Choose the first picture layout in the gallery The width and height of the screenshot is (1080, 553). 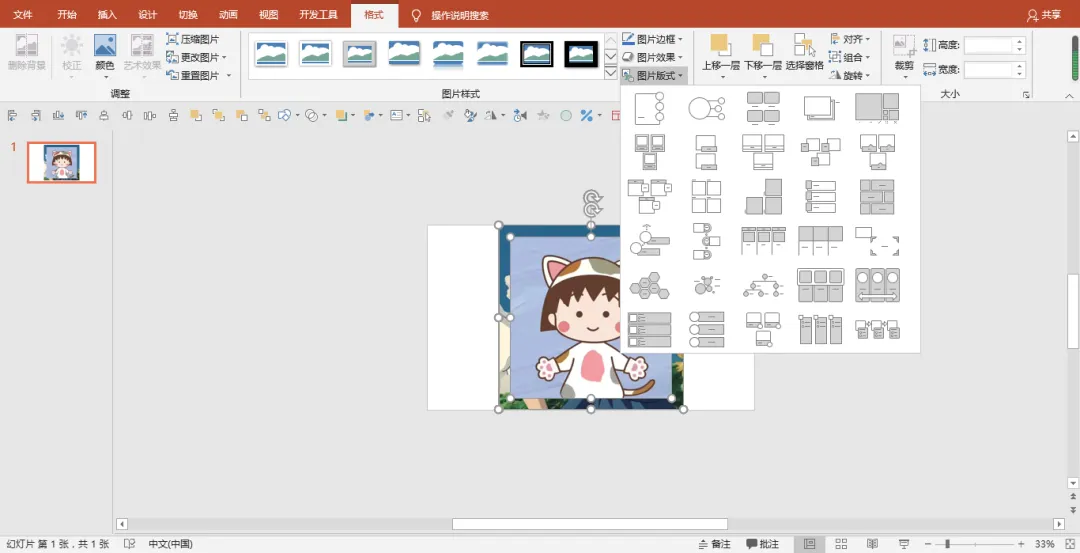pyautogui.click(x=649, y=108)
